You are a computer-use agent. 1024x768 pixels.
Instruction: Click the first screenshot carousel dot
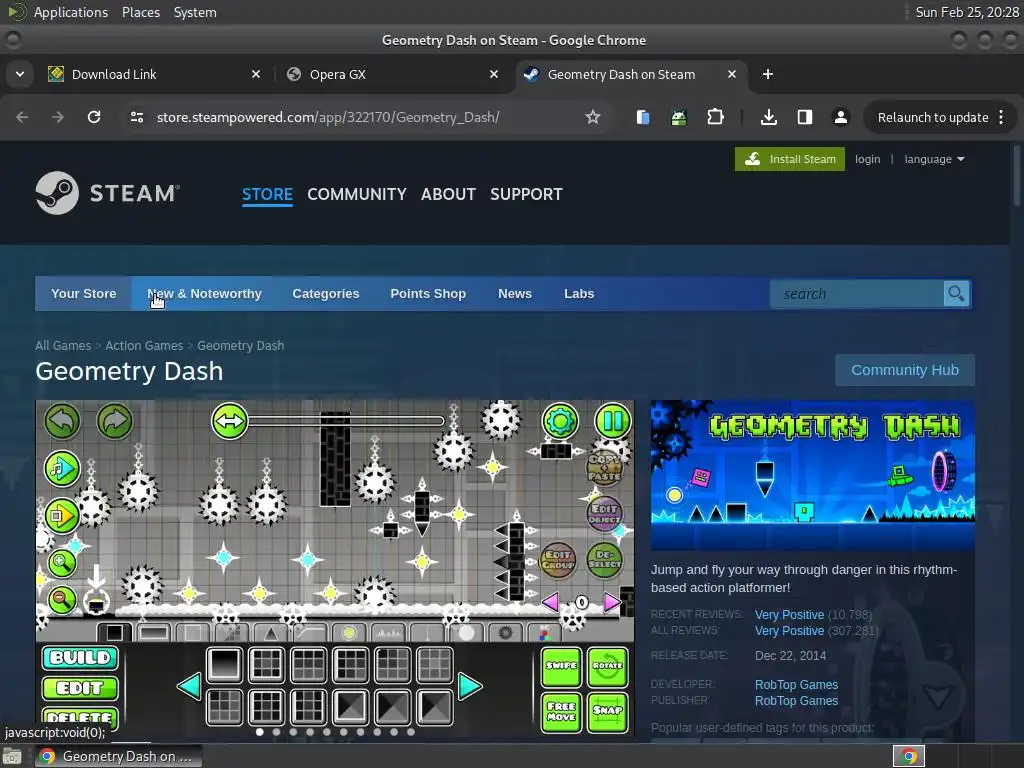click(259, 732)
